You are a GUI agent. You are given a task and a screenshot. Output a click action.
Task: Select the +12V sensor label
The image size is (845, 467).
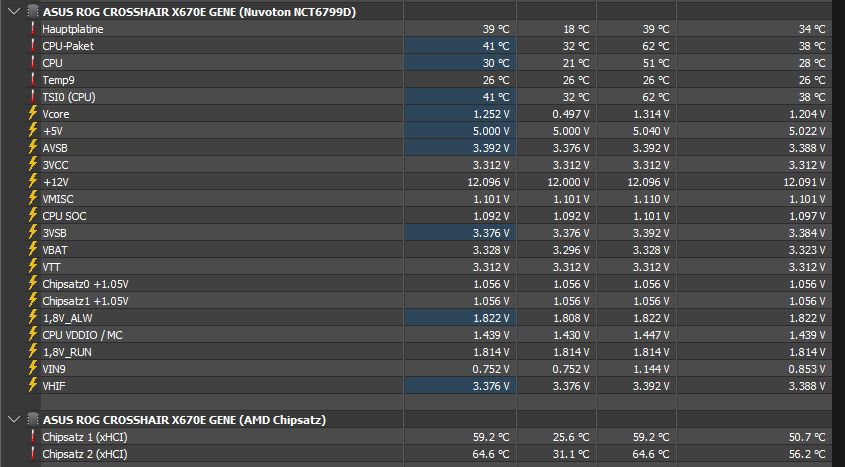point(56,182)
